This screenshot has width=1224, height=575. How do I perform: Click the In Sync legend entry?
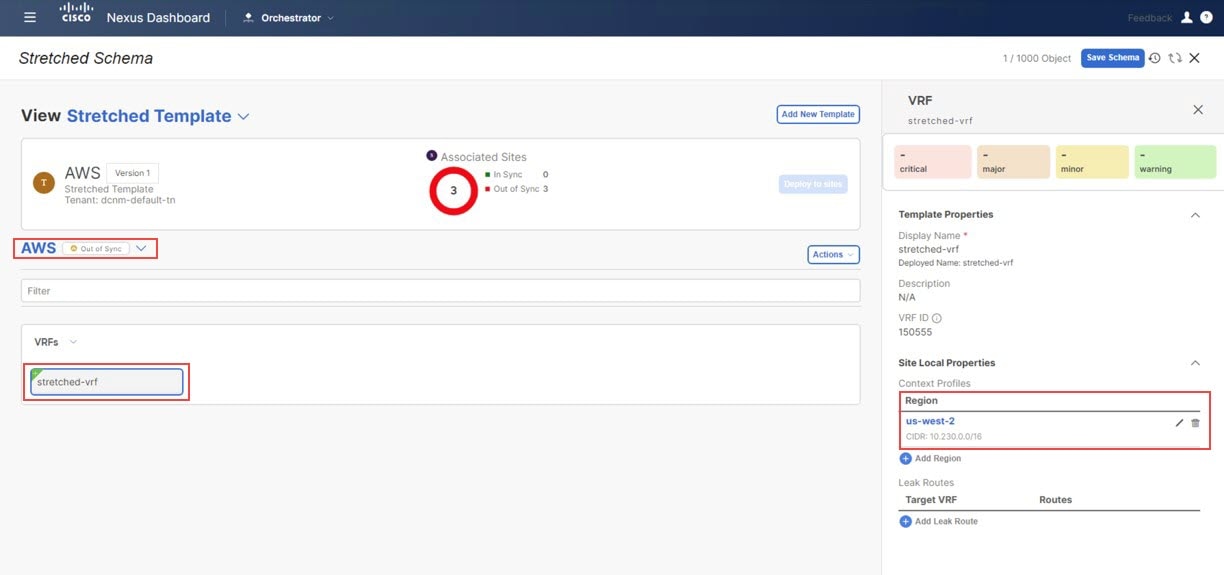(x=516, y=175)
